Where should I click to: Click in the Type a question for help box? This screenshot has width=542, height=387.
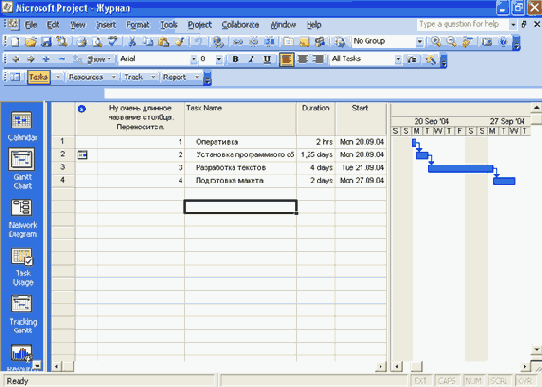click(462, 24)
